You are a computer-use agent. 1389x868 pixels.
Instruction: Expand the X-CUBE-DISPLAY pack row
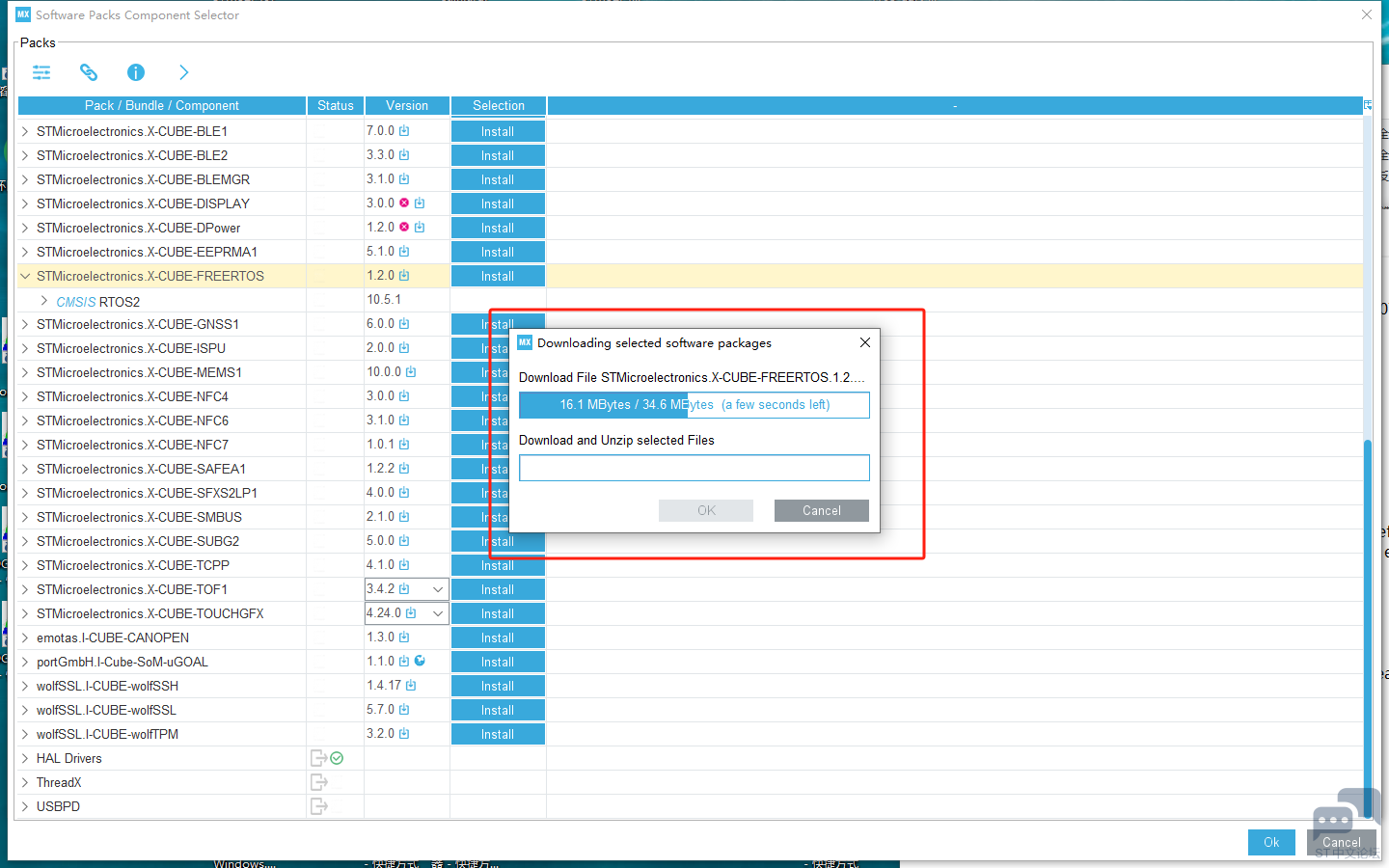[x=25, y=203]
